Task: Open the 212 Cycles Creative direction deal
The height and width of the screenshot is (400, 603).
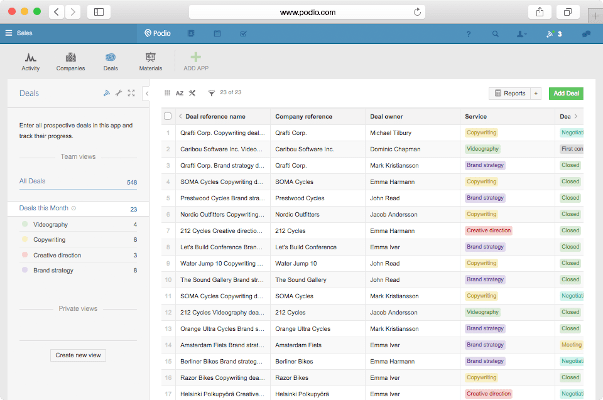Action: [x=222, y=231]
